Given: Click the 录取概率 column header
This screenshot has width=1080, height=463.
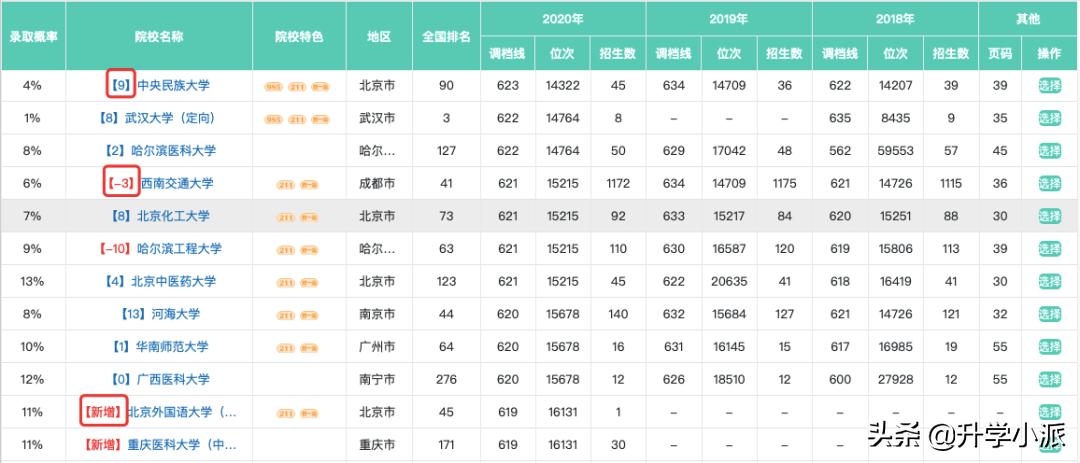Looking at the screenshot, I should pyautogui.click(x=33, y=36).
